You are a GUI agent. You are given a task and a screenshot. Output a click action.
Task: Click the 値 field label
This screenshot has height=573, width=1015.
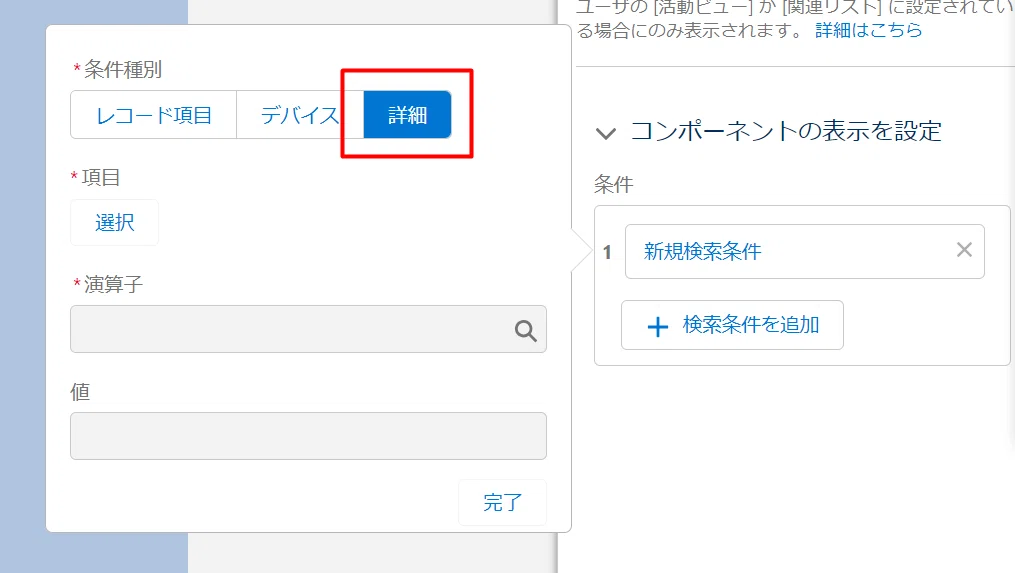[80, 391]
